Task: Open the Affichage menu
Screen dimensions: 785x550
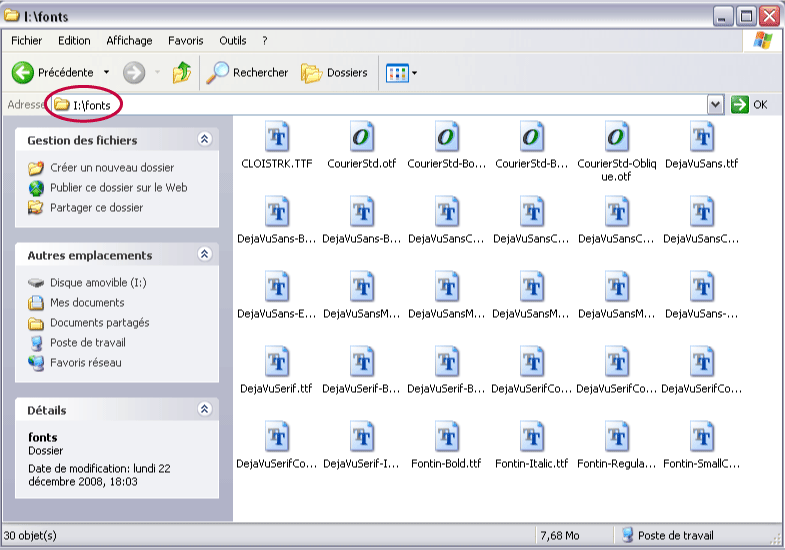Action: click(129, 41)
